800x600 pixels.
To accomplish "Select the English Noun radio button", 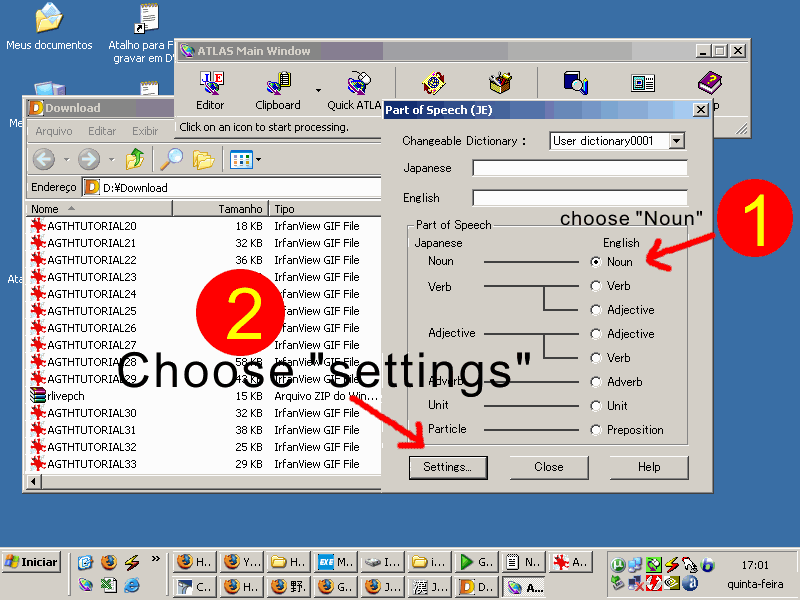I will pos(595,262).
